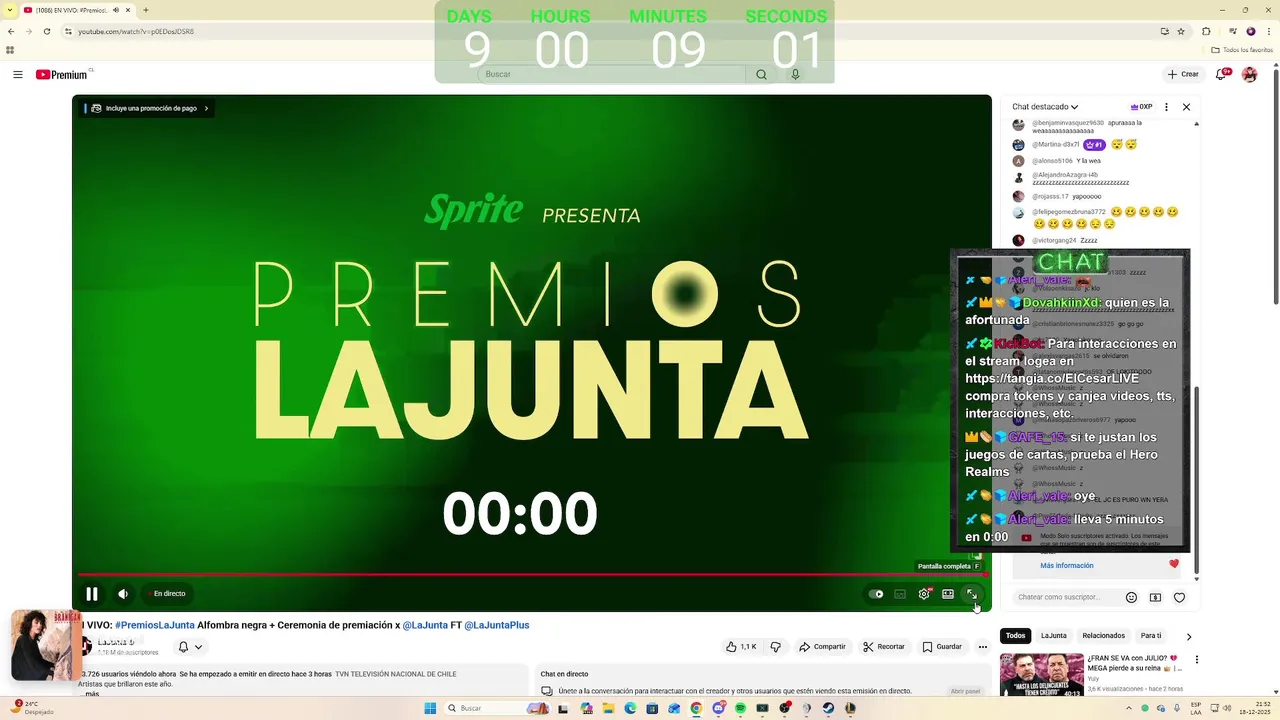Open video player settings gear
Screen dimensions: 1280x720
click(x=924, y=594)
